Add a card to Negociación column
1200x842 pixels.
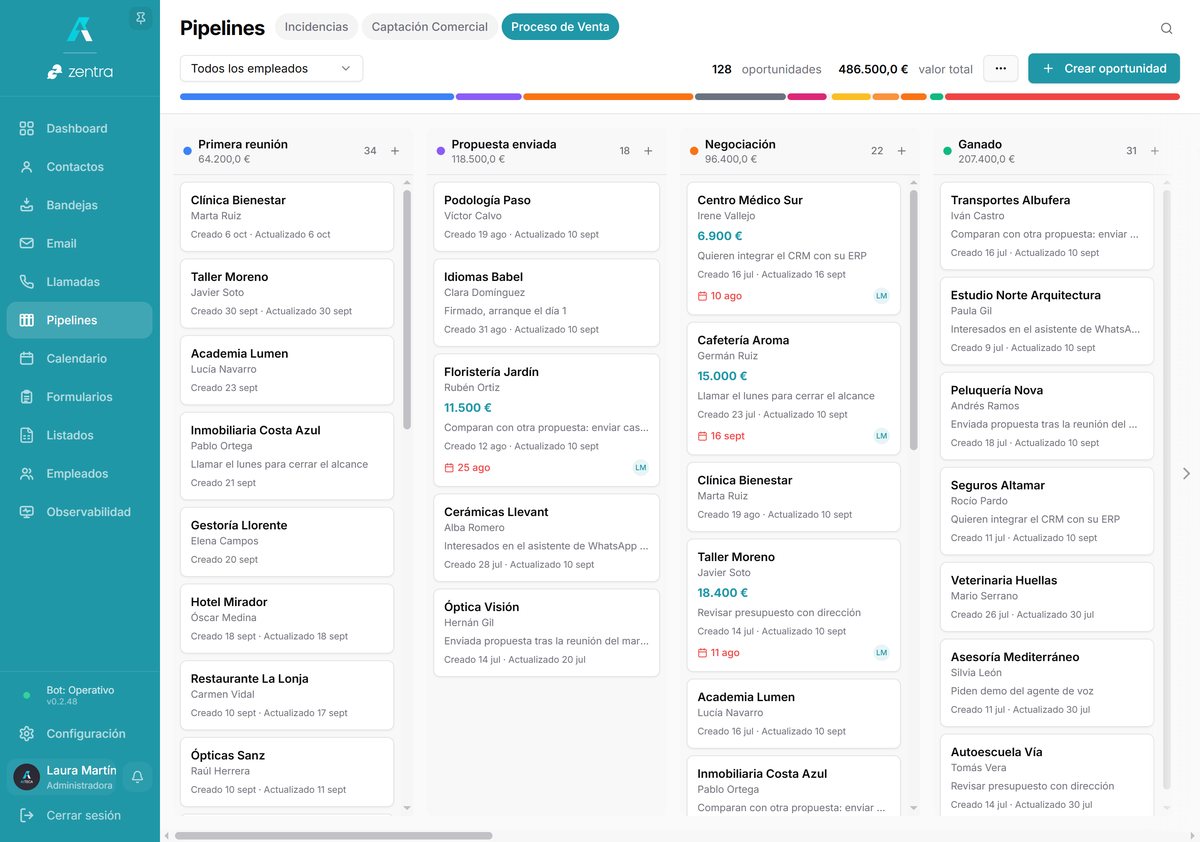click(901, 151)
